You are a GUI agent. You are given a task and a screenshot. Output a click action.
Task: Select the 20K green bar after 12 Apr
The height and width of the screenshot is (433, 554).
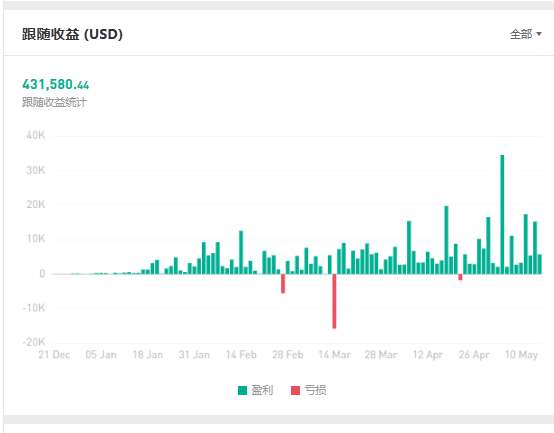click(x=446, y=240)
